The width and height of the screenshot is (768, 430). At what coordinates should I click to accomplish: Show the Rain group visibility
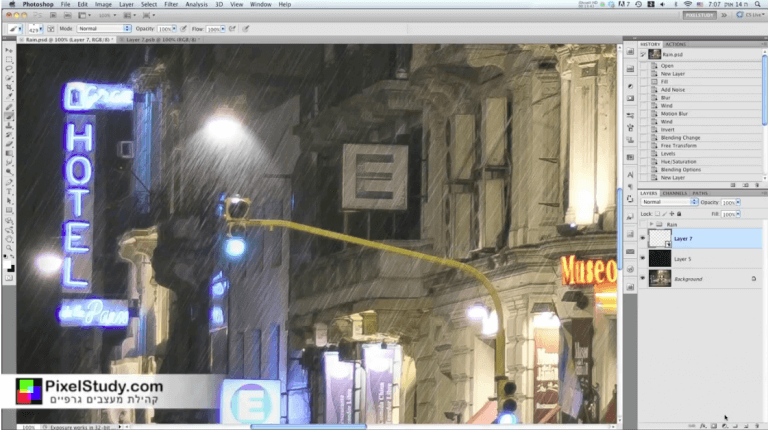pos(643,224)
